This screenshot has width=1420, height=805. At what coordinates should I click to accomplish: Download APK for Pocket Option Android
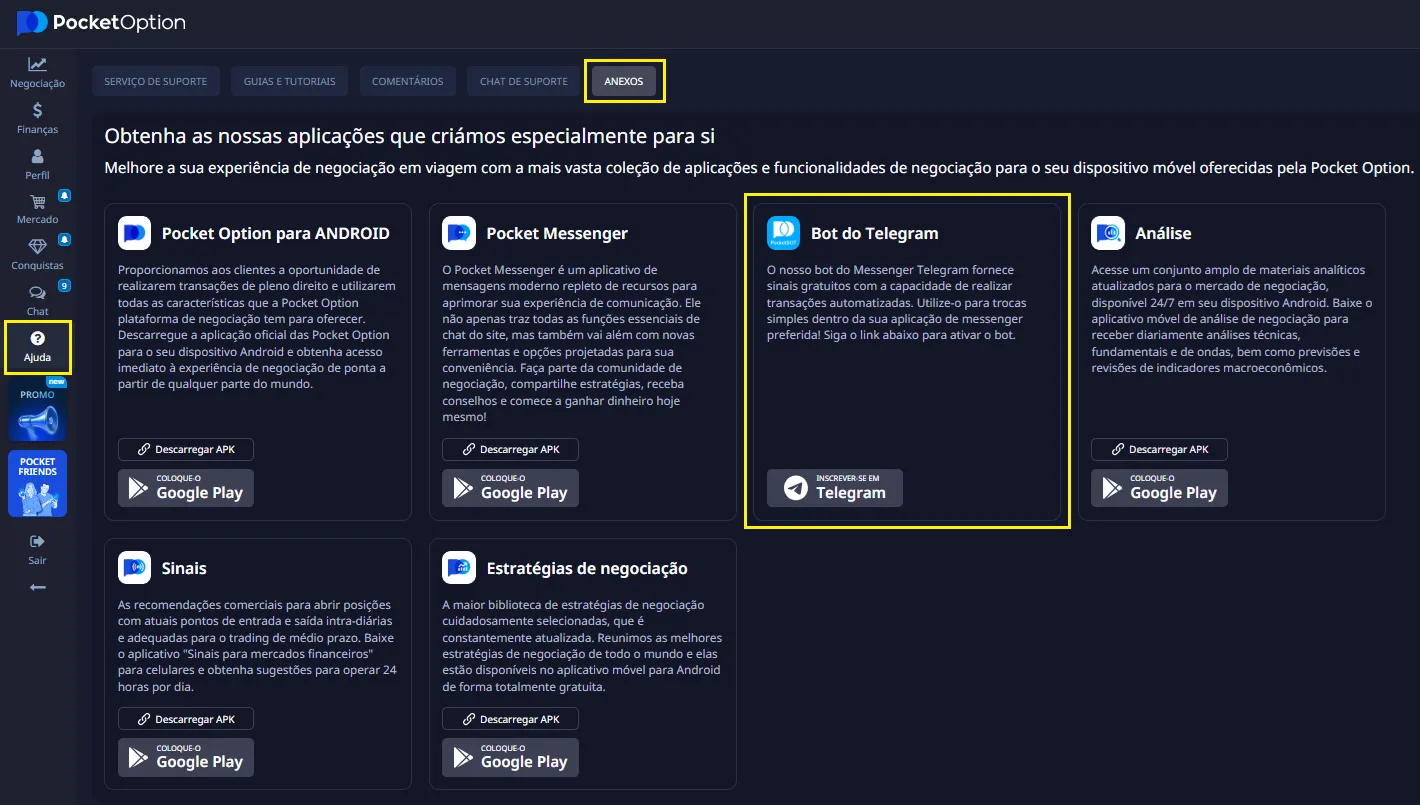tap(186, 449)
